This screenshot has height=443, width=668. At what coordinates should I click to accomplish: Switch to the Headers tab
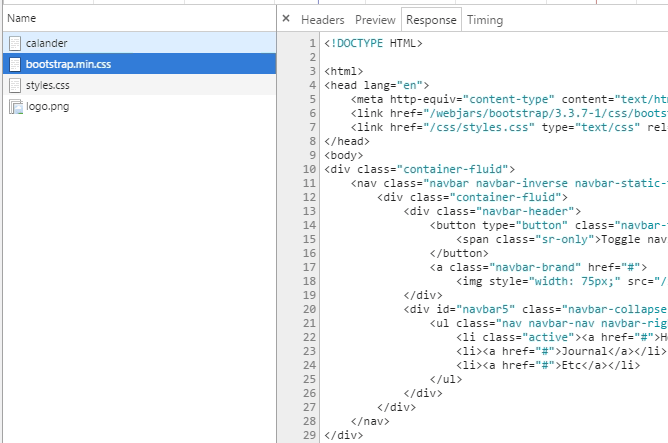(x=322, y=20)
